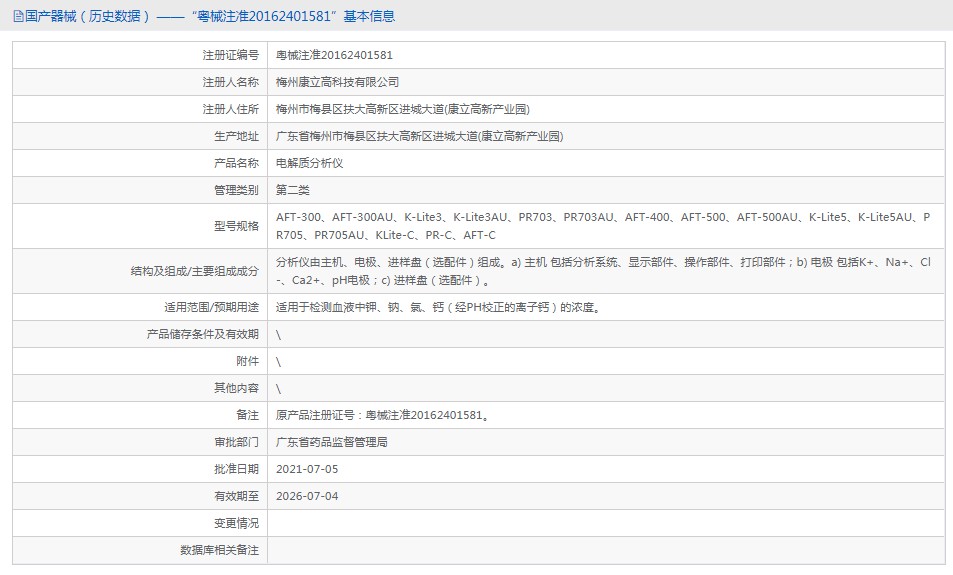Image resolution: width=953 pixels, height=575 pixels.
Task: Select approval date 2021-07-05
Action: (x=307, y=469)
